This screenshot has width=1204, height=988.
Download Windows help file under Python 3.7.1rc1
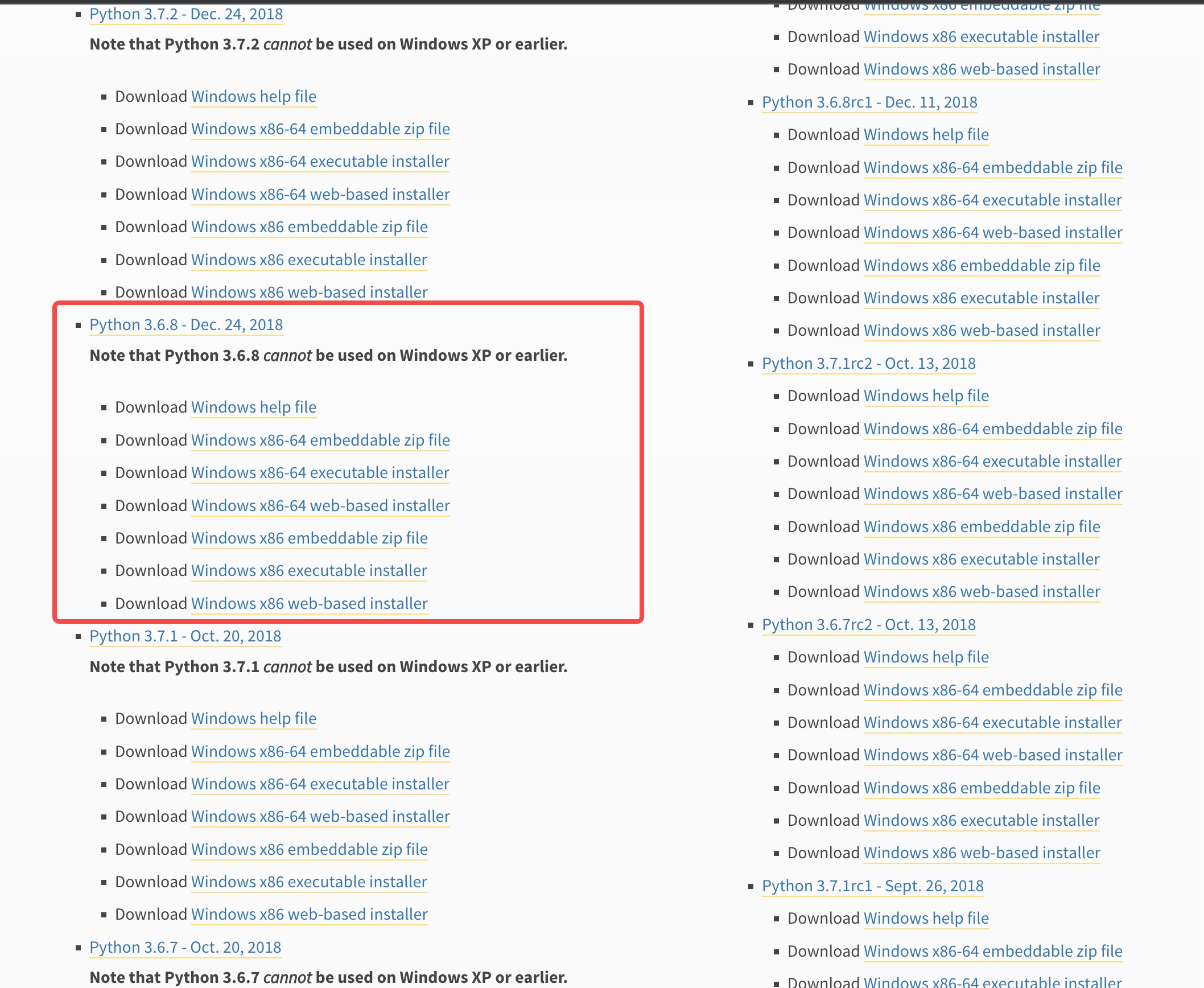click(926, 919)
